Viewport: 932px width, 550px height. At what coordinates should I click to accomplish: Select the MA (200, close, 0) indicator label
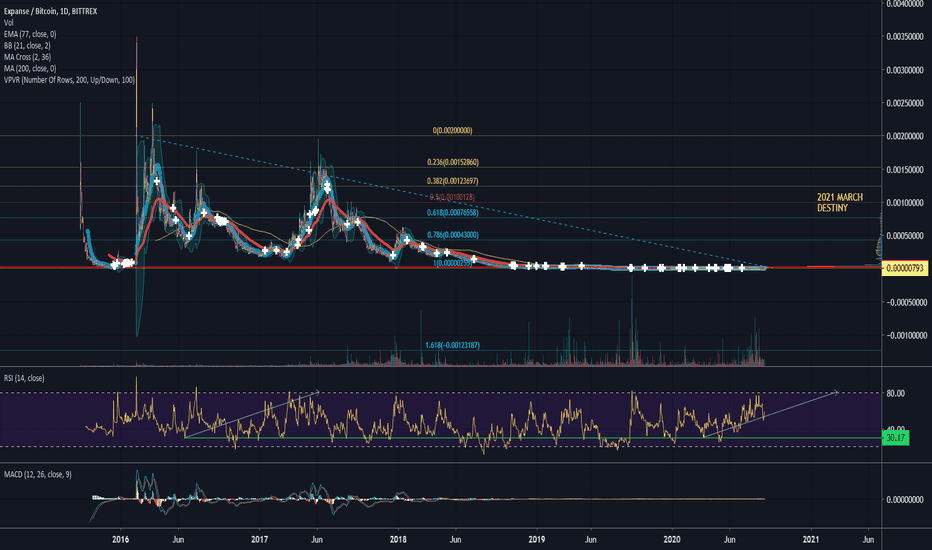(30, 68)
